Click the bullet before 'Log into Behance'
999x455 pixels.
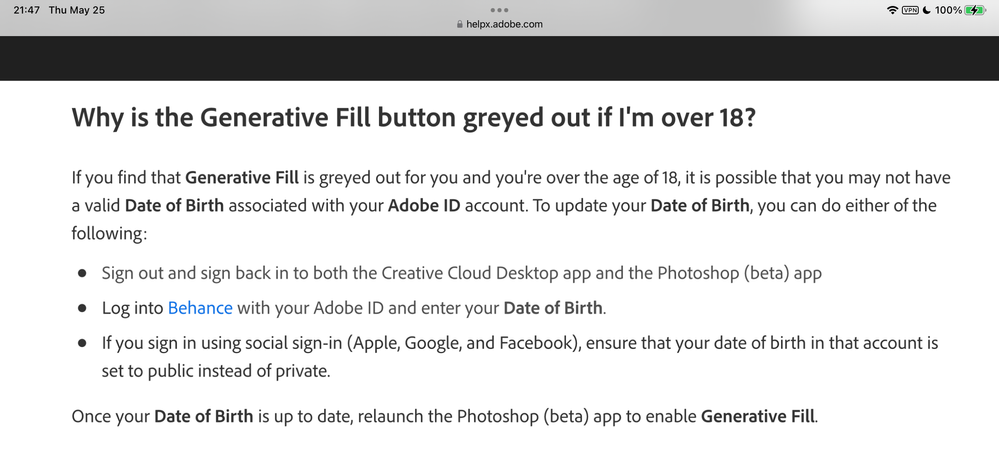point(82,308)
